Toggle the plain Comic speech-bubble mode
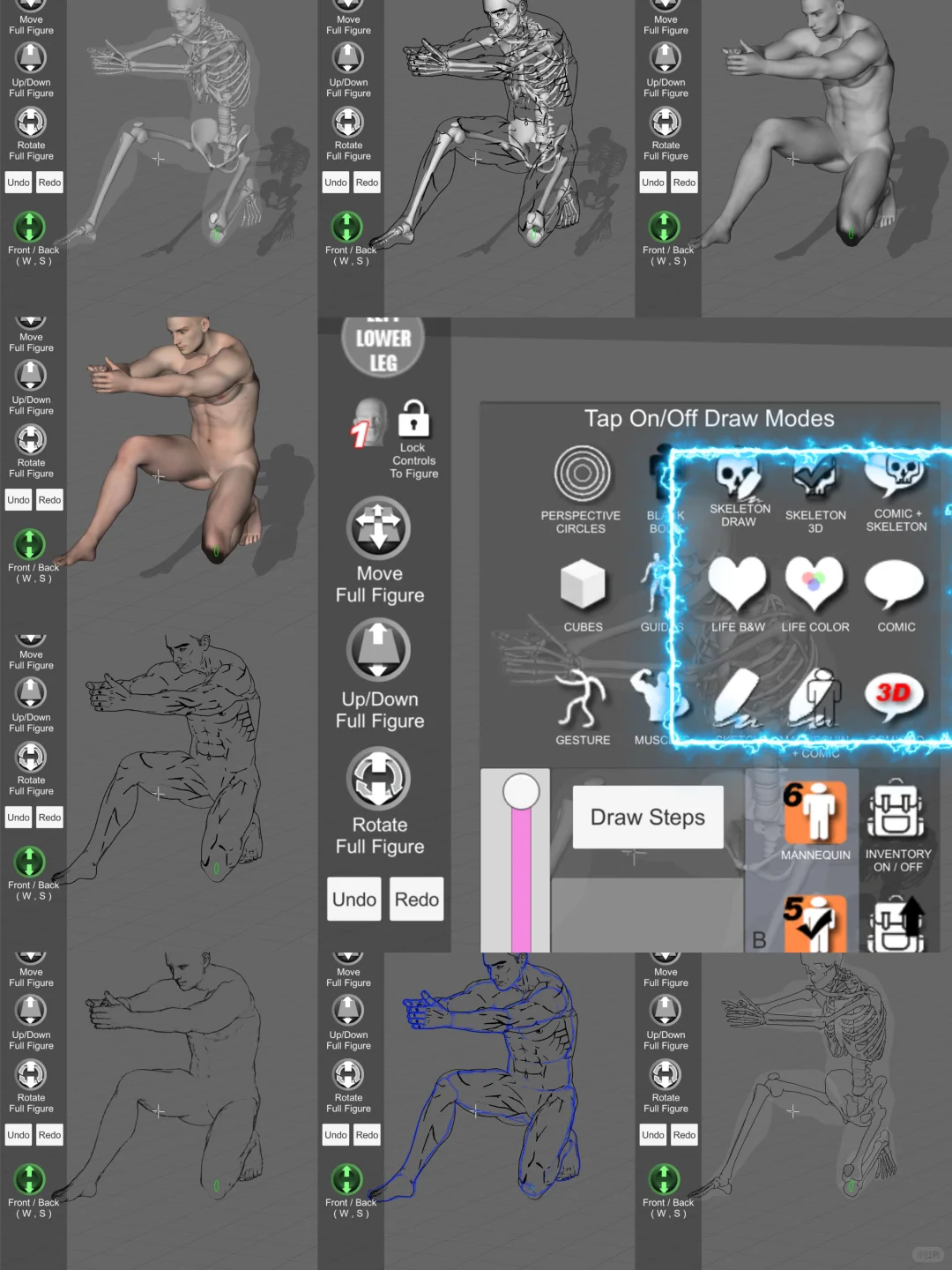This screenshot has width=952, height=1270. coord(895,584)
